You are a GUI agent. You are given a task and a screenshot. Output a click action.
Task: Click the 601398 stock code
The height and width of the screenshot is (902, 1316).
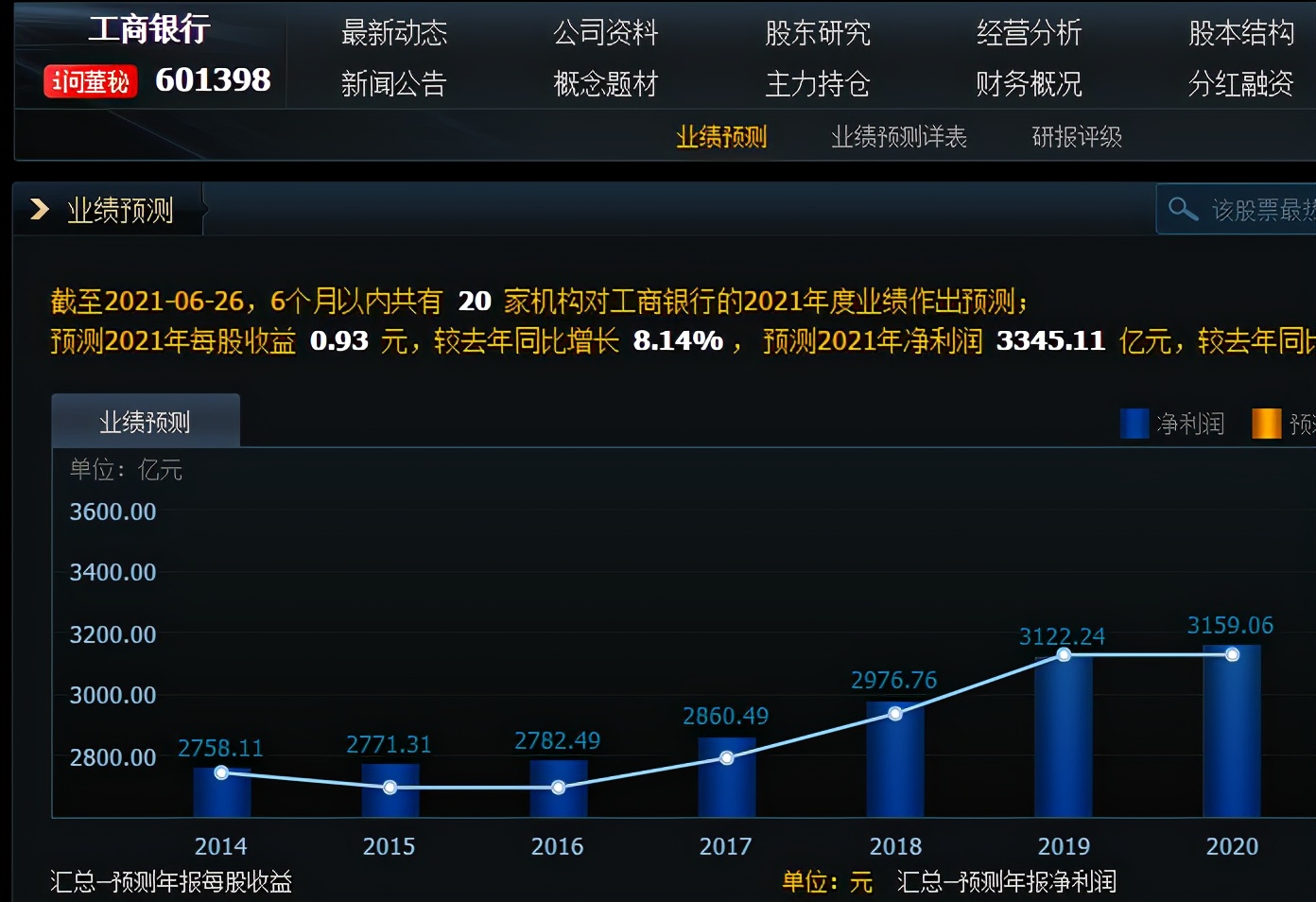[x=212, y=80]
